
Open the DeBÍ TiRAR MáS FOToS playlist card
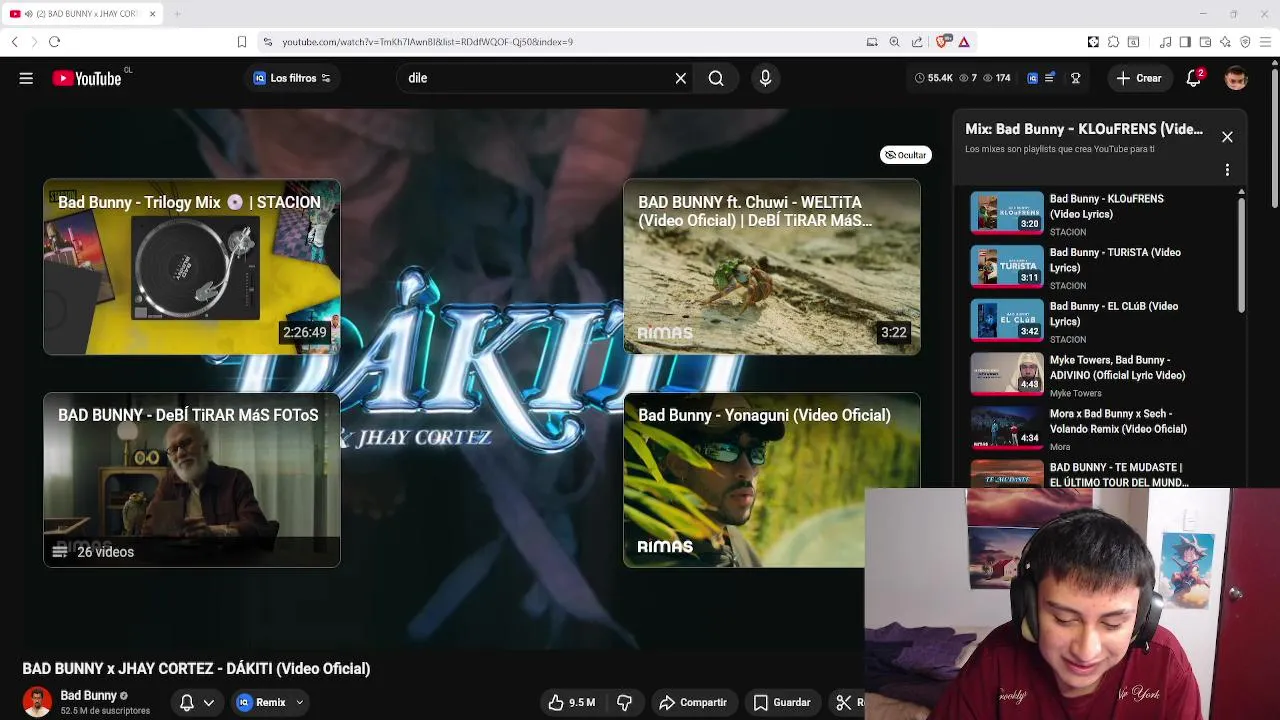point(192,480)
